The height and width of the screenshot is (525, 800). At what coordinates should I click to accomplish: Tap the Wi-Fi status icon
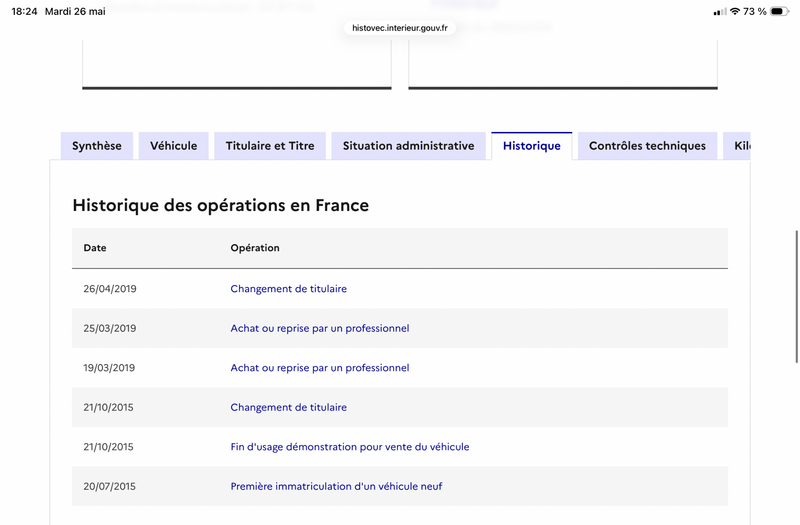(735, 11)
